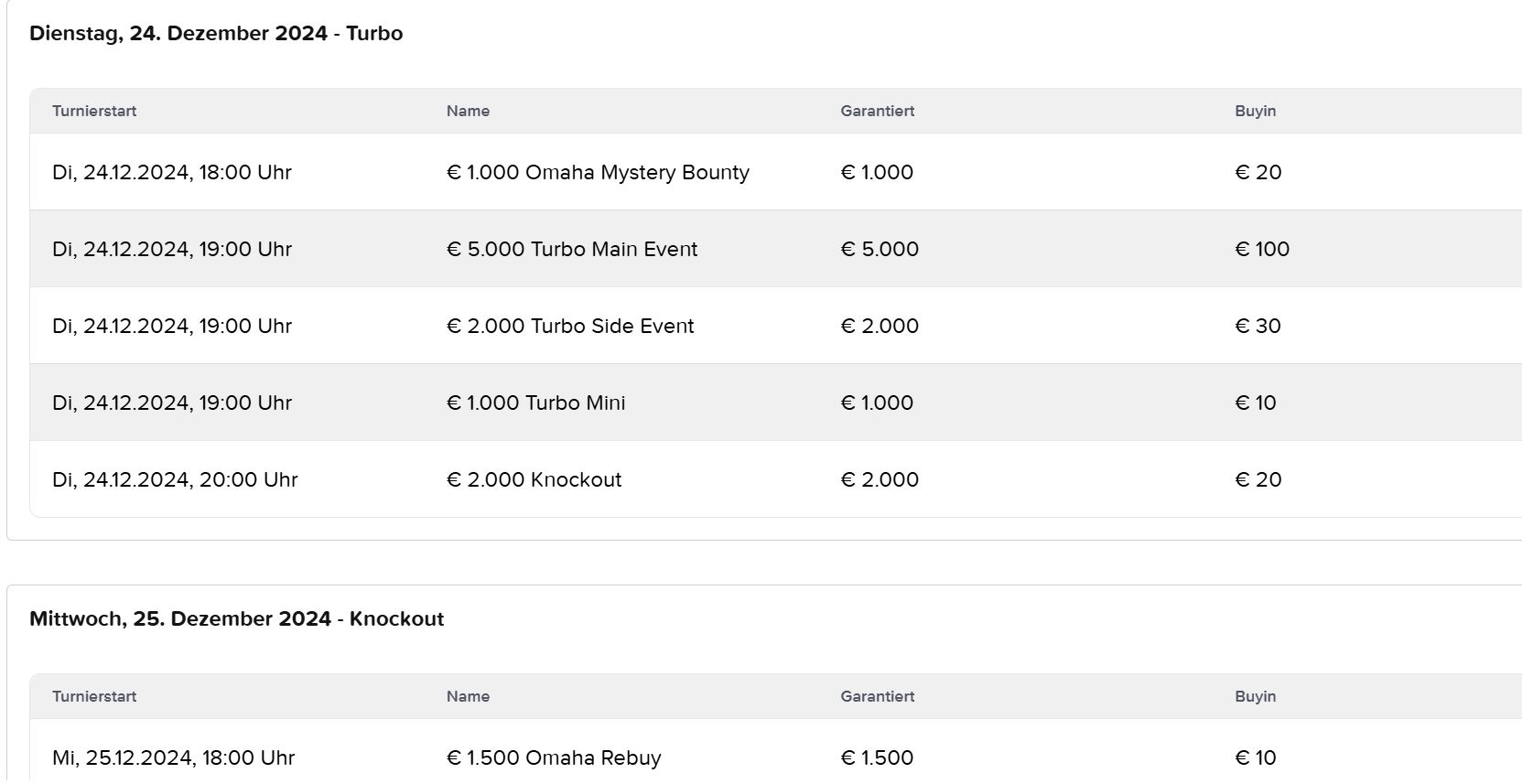Click the Turnierstart header in the Turbo table

(x=94, y=111)
